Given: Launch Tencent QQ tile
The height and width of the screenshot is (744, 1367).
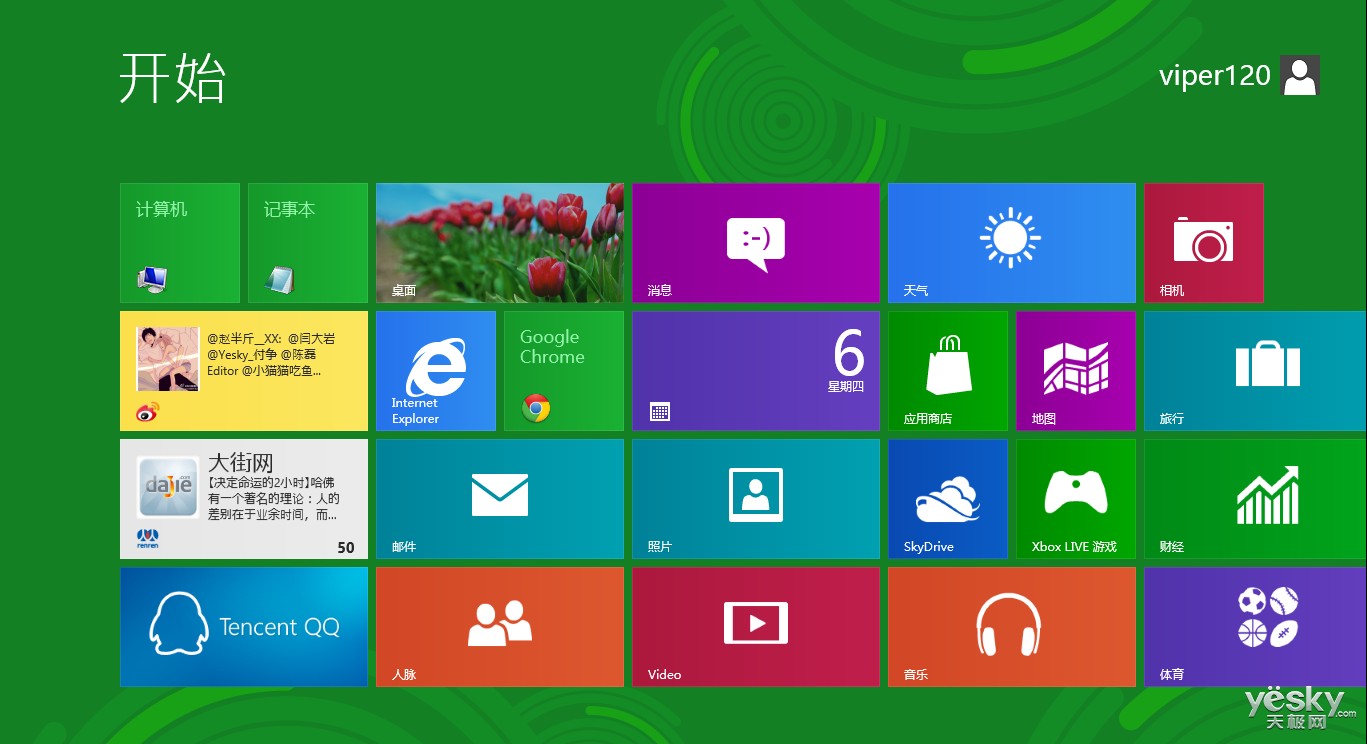Looking at the screenshot, I should click(244, 627).
